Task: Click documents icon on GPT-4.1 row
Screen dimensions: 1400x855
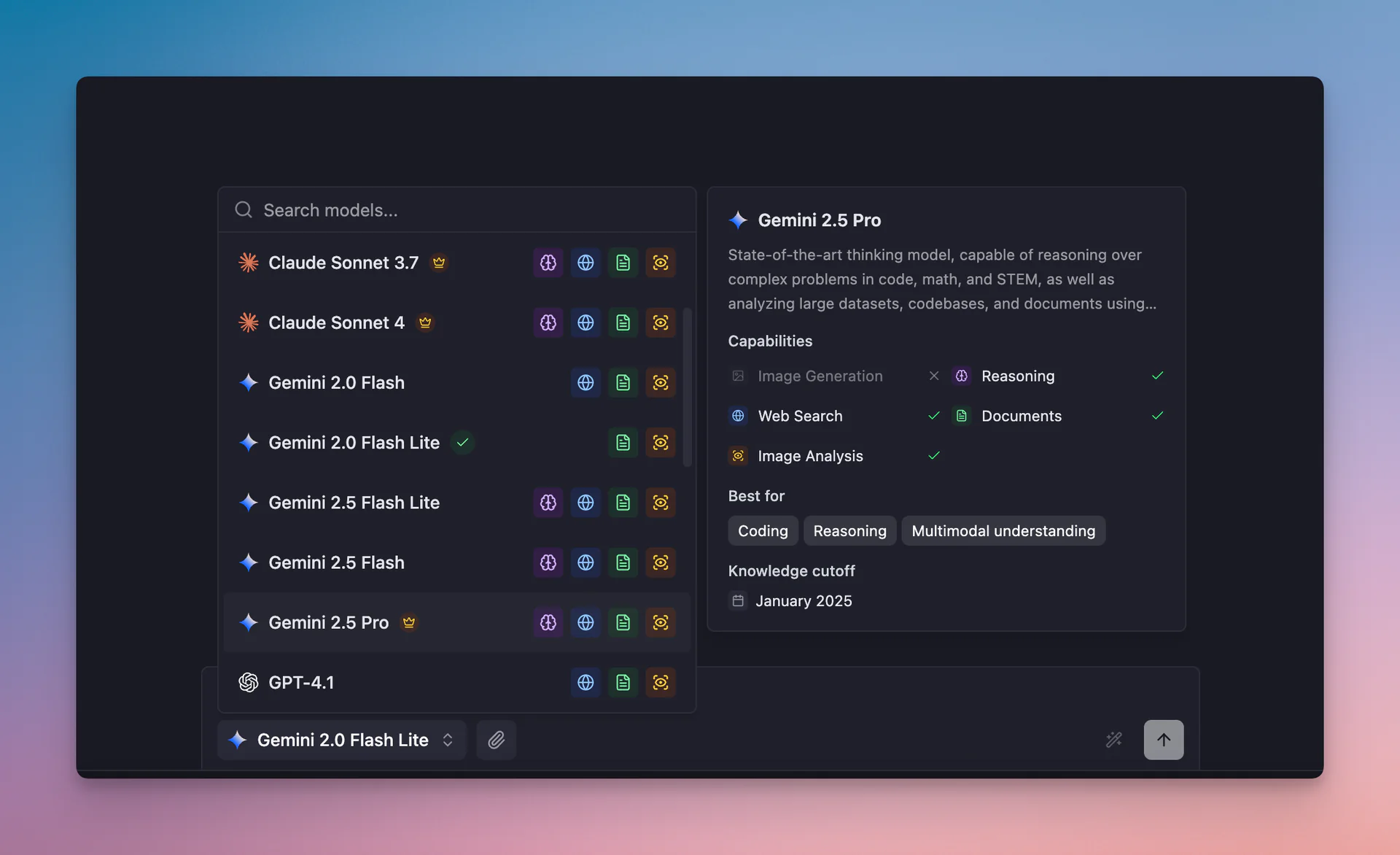Action: 623,682
